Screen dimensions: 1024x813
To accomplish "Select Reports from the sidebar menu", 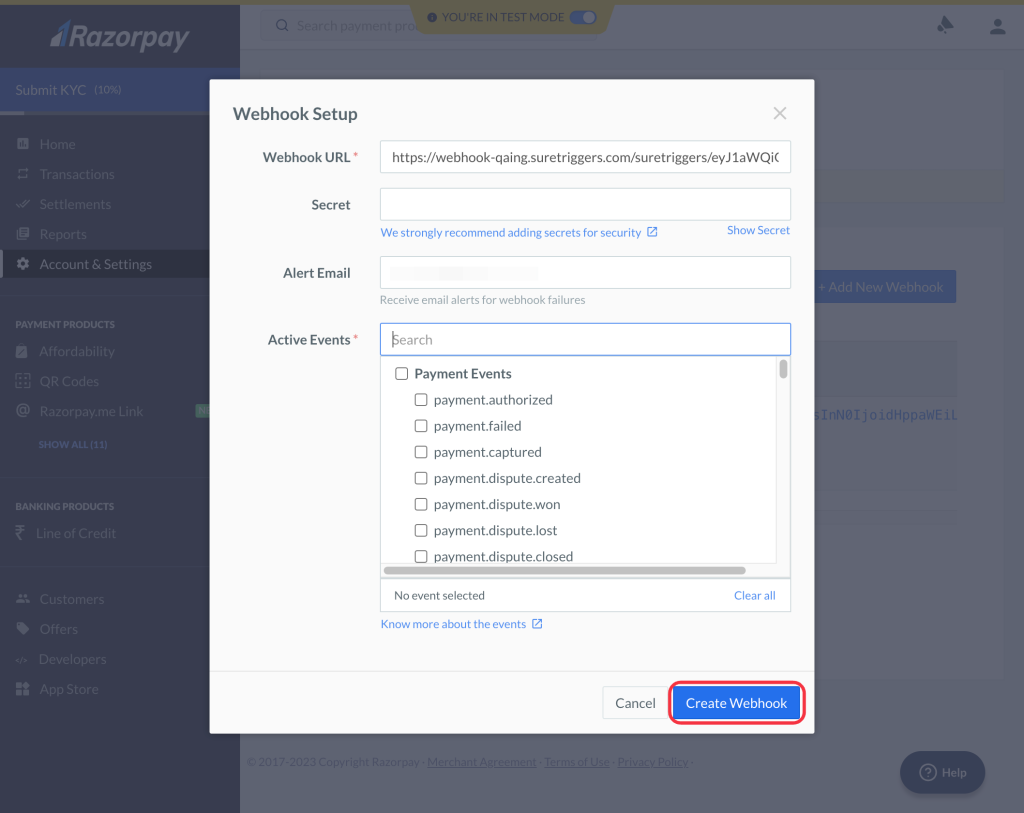I will click(63, 234).
